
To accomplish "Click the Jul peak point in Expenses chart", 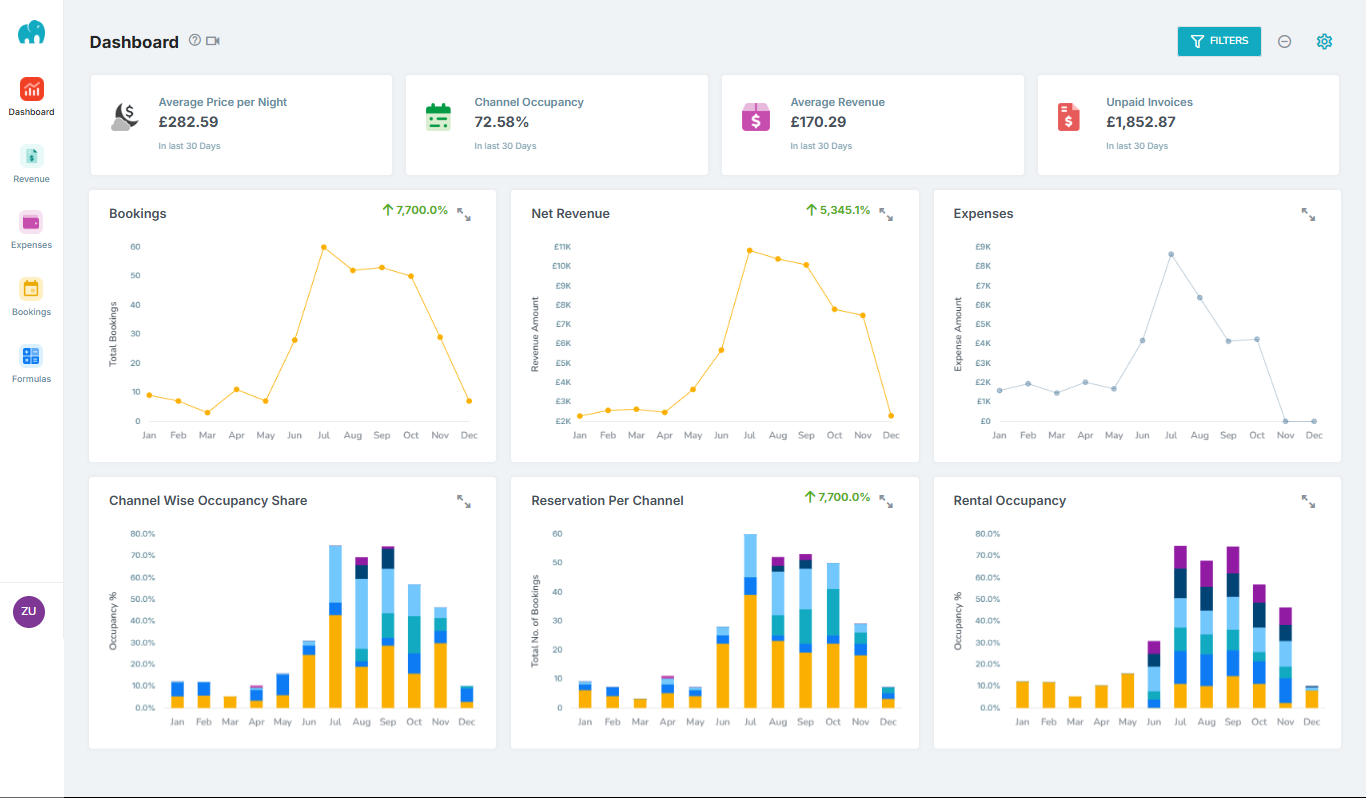I will pos(1171,254).
